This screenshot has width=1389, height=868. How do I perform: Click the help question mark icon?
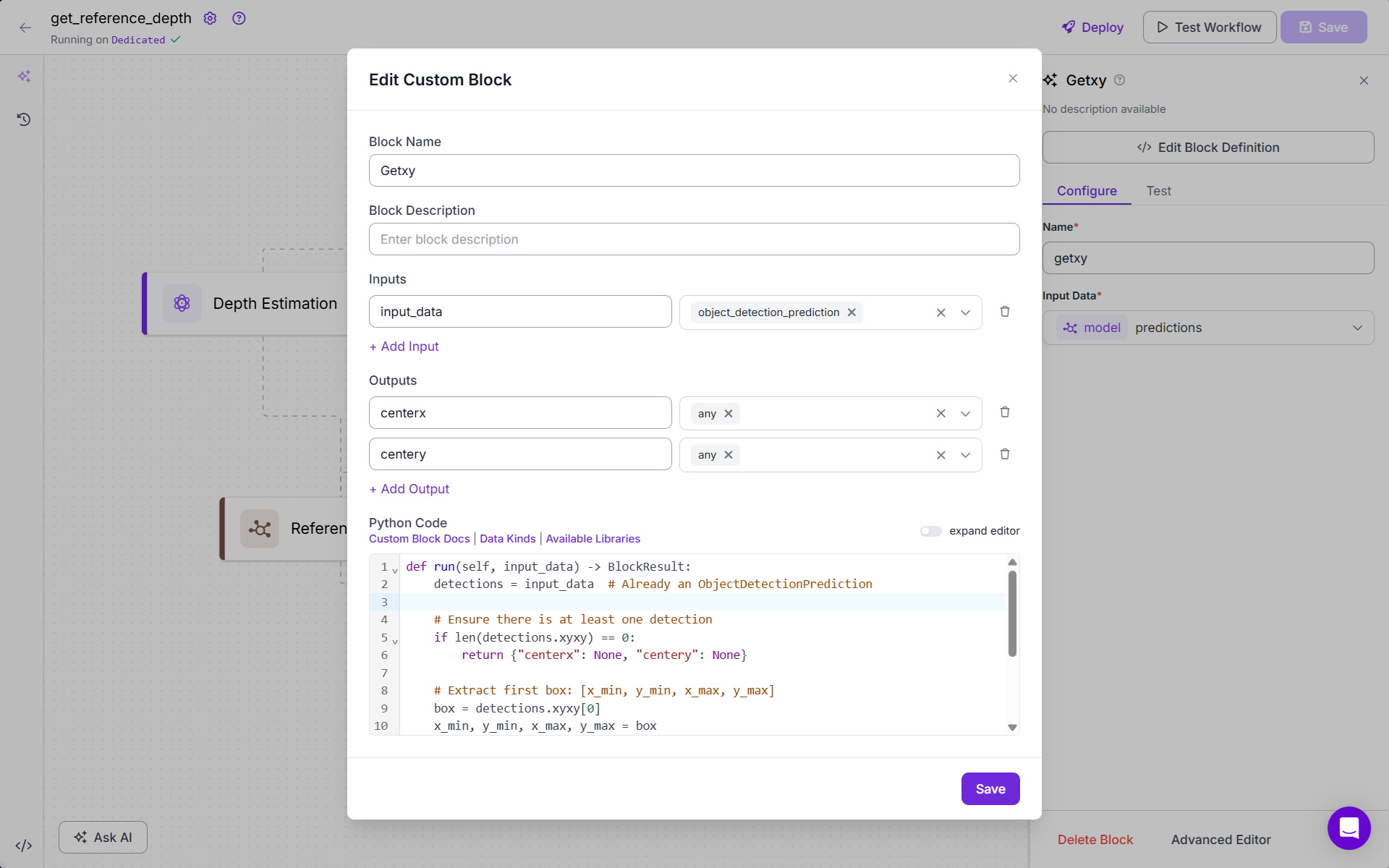point(239,18)
